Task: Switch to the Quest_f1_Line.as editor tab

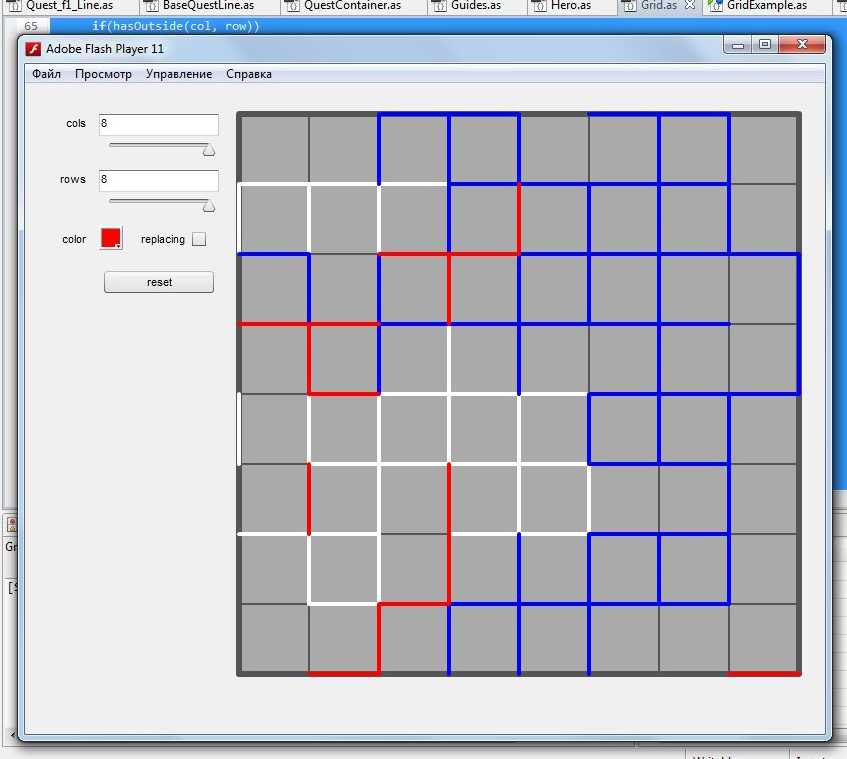Action: tap(69, 6)
